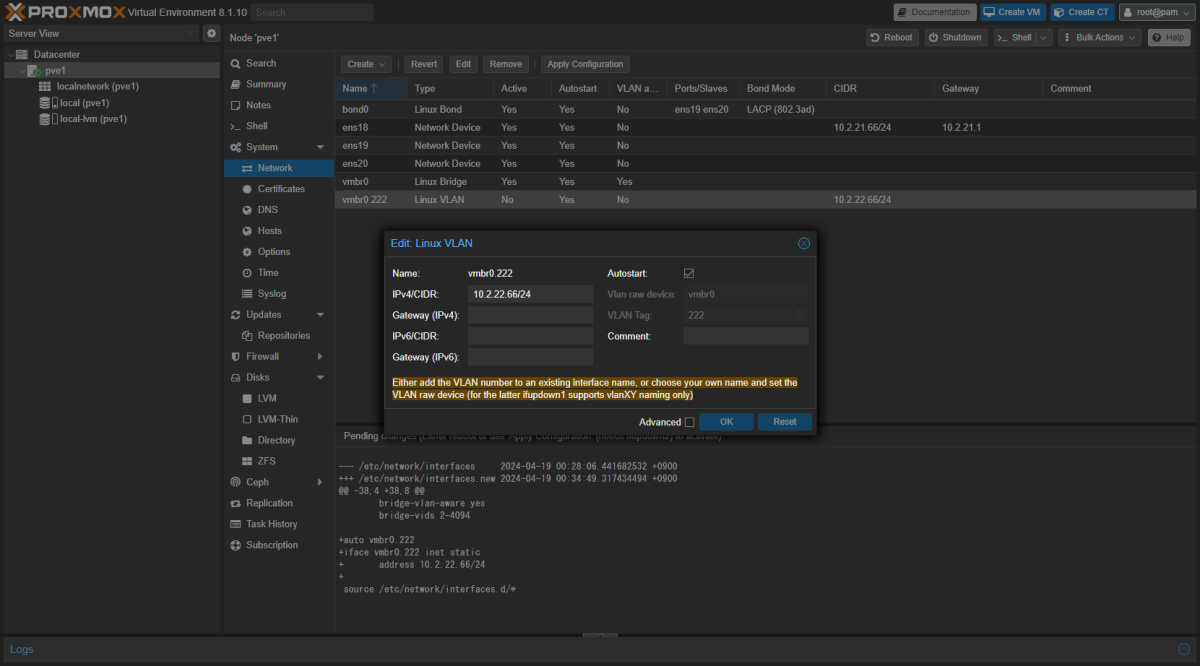Click the Gateway (IPv6) input field
Viewport: 1200px width, 666px height.
[x=531, y=357]
